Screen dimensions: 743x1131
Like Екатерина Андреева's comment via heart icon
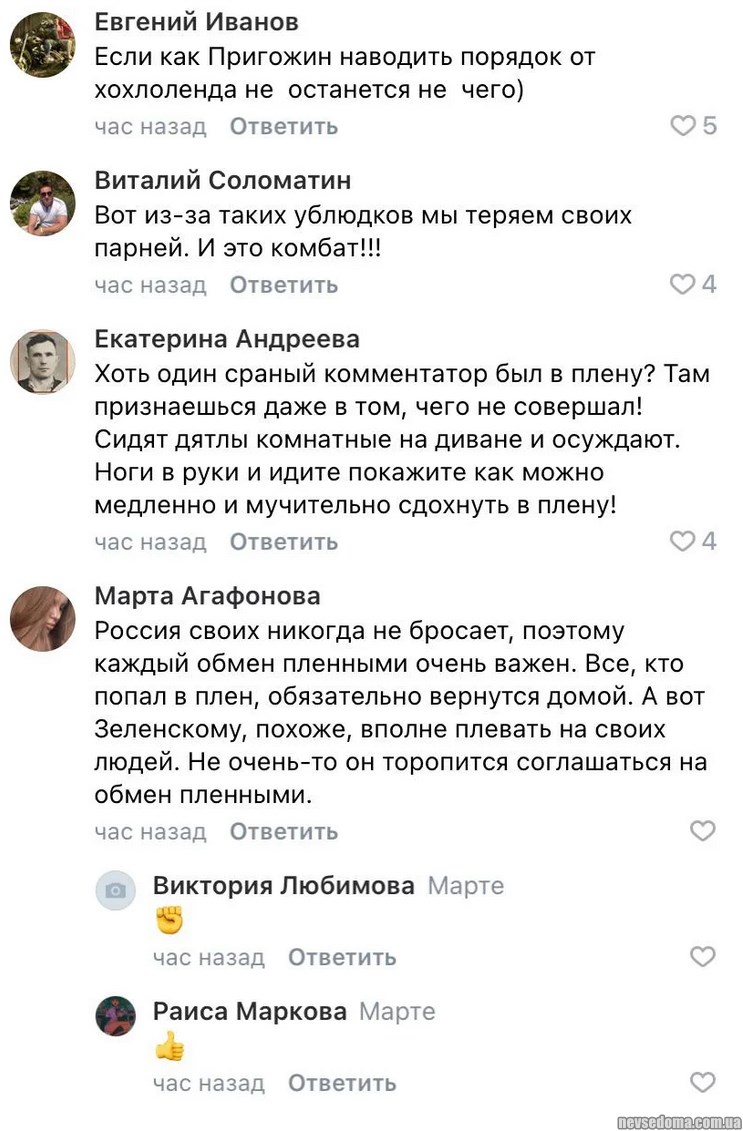[x=682, y=542]
